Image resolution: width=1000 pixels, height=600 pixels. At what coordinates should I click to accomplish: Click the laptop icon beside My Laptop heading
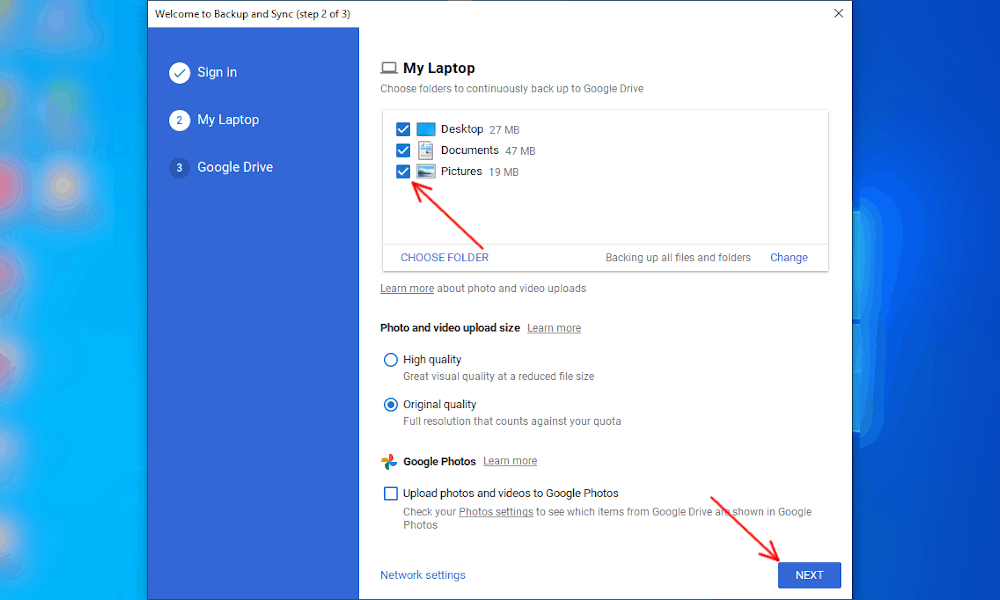pos(388,68)
